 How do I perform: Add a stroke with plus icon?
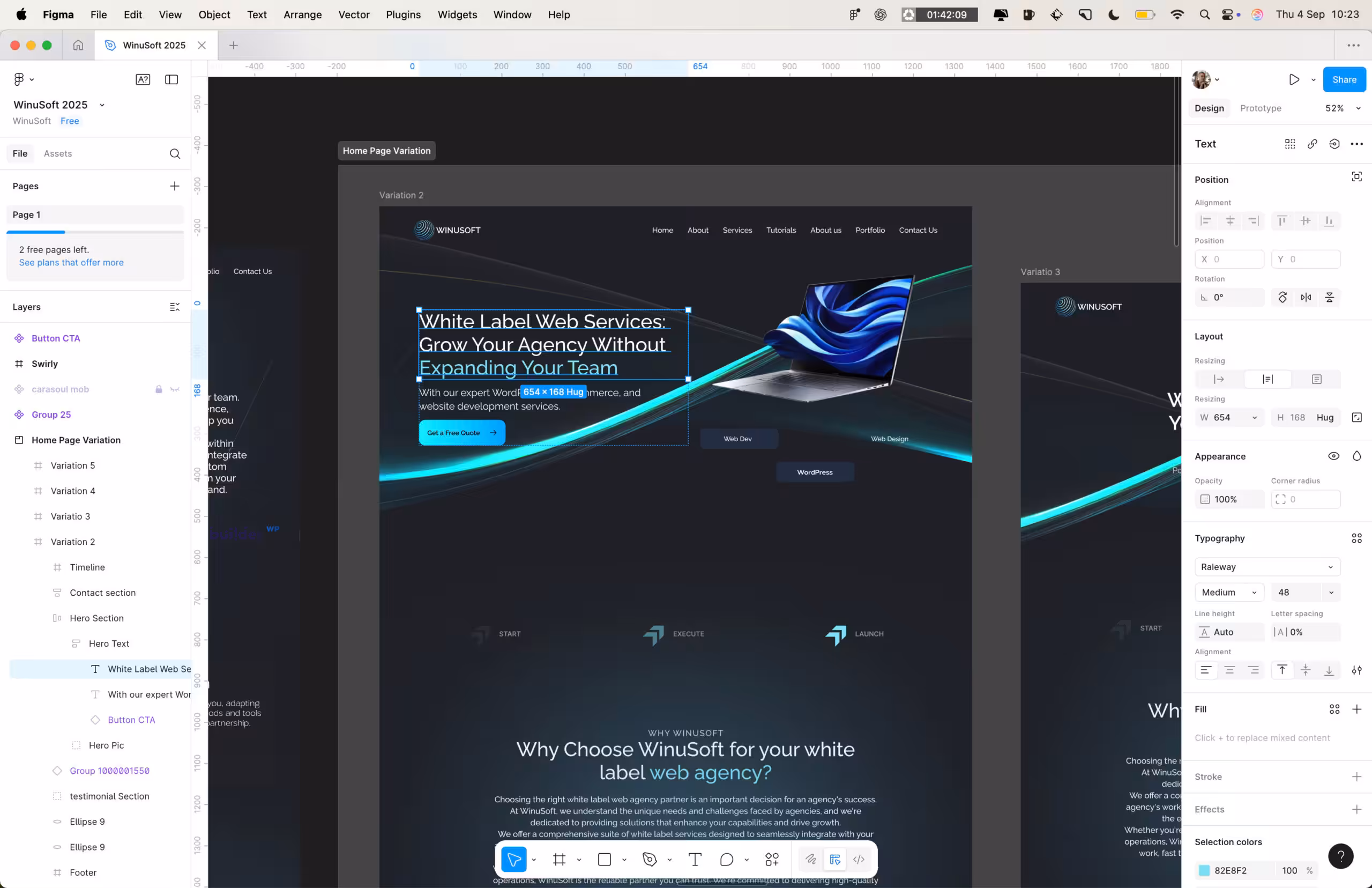tap(1357, 776)
